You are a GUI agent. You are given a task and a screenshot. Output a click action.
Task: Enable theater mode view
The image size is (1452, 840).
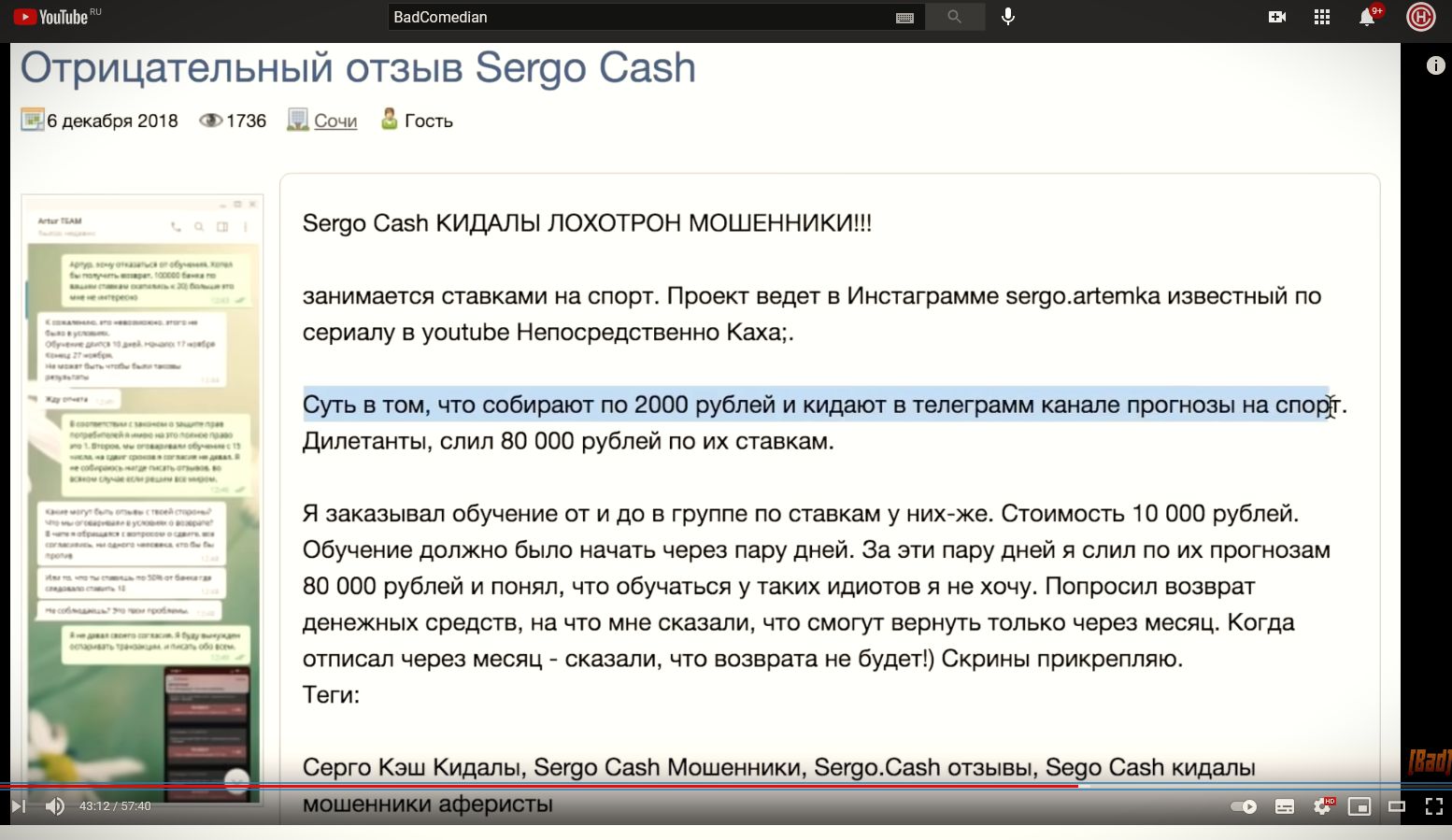(x=1397, y=806)
